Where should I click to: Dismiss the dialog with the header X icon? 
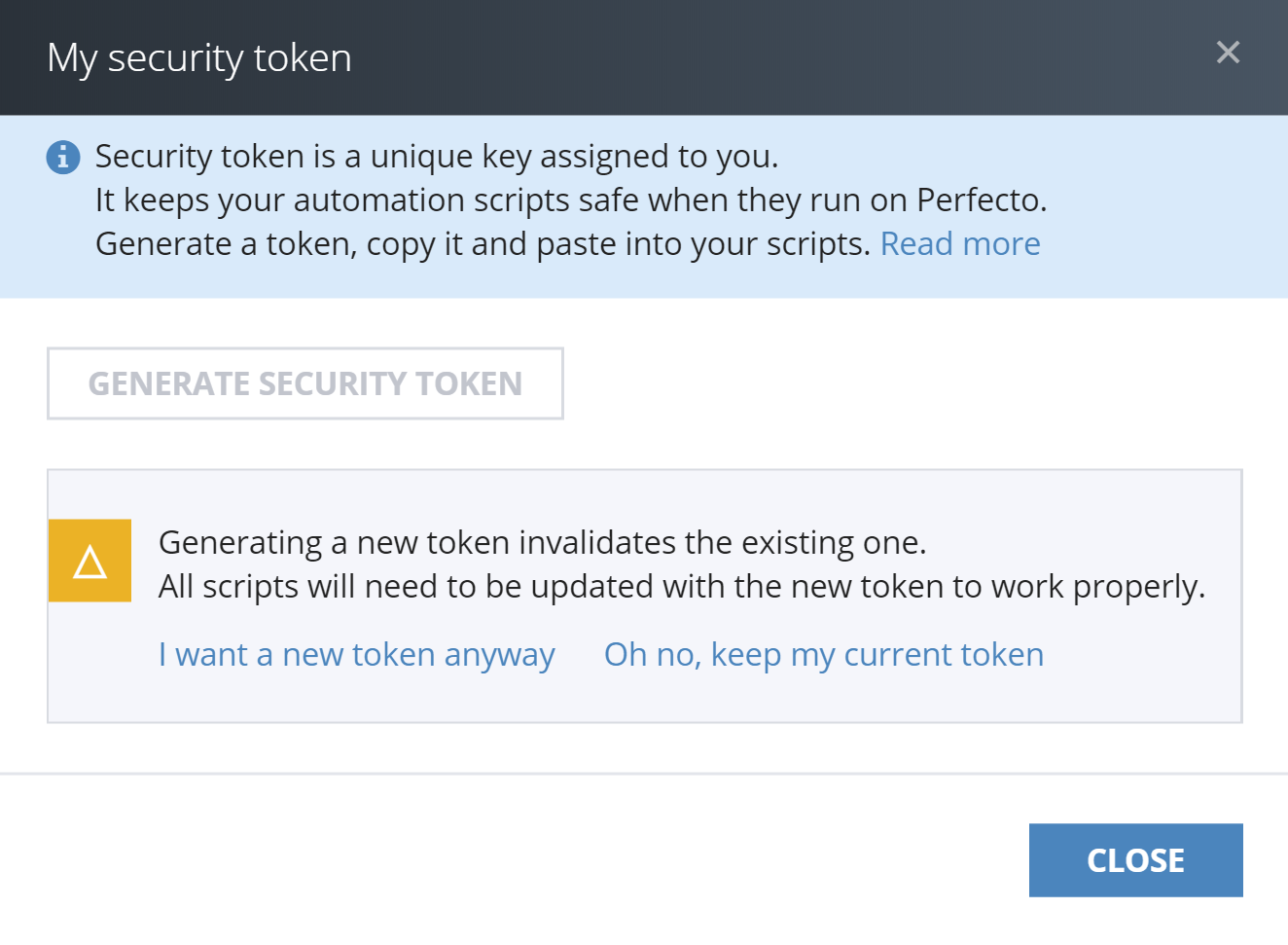coord(1228,53)
